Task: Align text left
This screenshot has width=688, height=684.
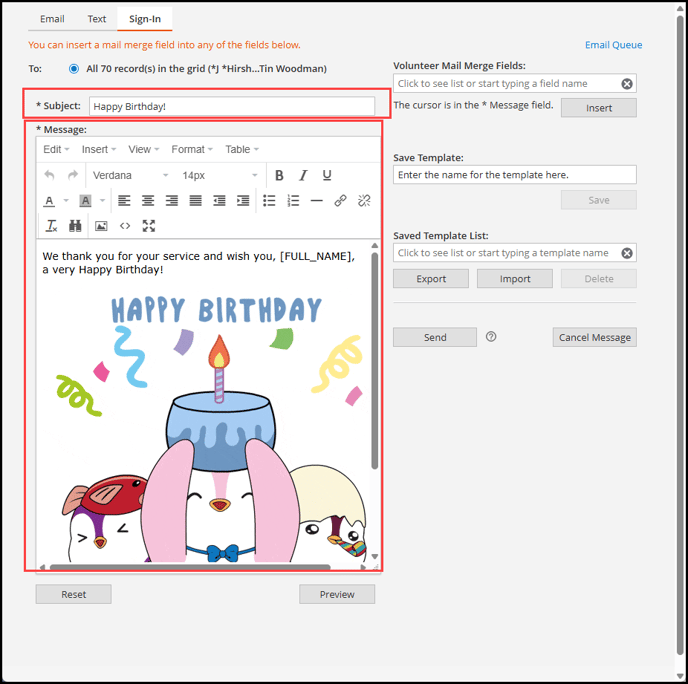Action: [x=124, y=201]
